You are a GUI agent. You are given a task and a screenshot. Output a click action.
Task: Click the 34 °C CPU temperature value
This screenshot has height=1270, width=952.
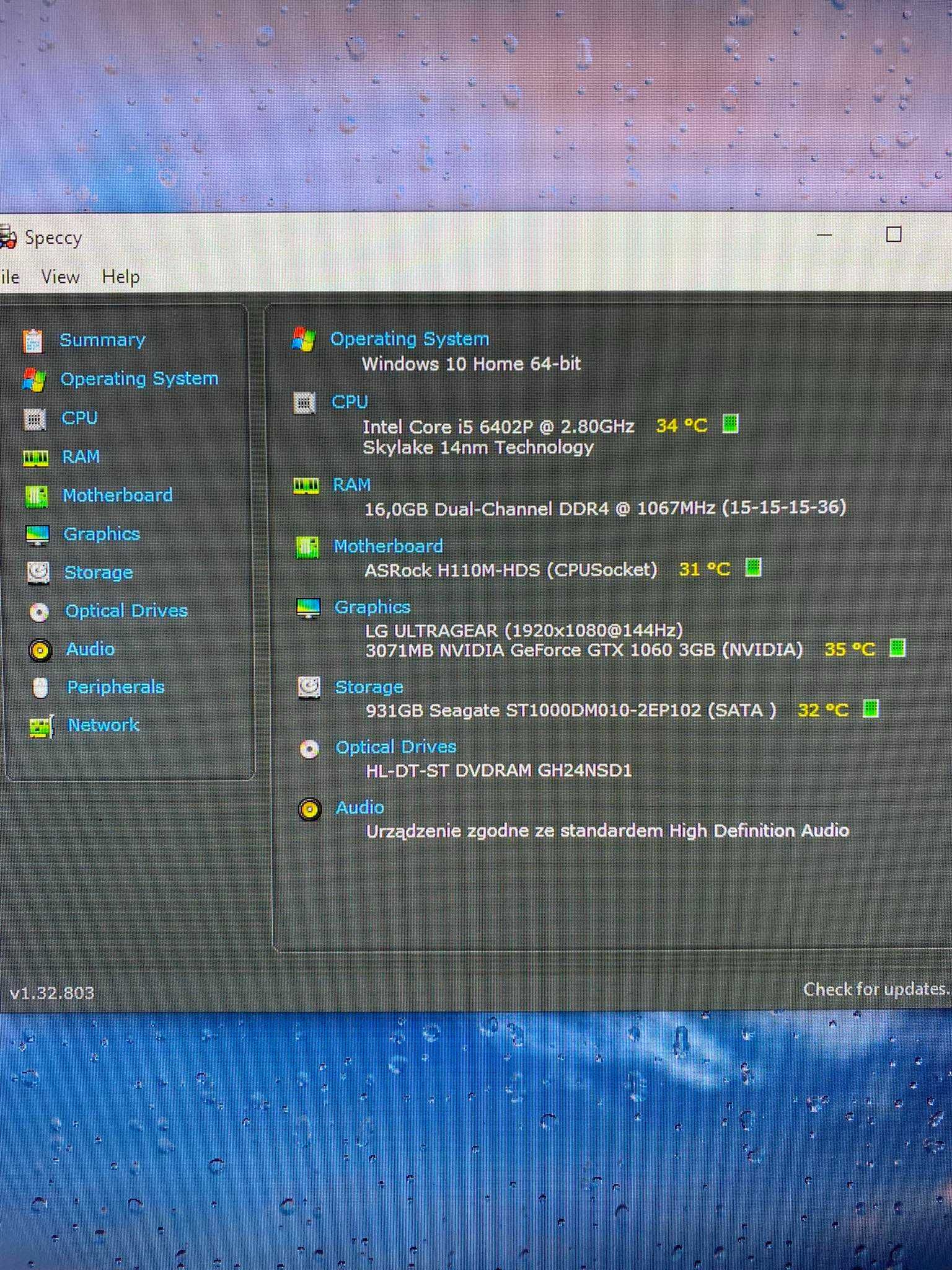click(682, 426)
